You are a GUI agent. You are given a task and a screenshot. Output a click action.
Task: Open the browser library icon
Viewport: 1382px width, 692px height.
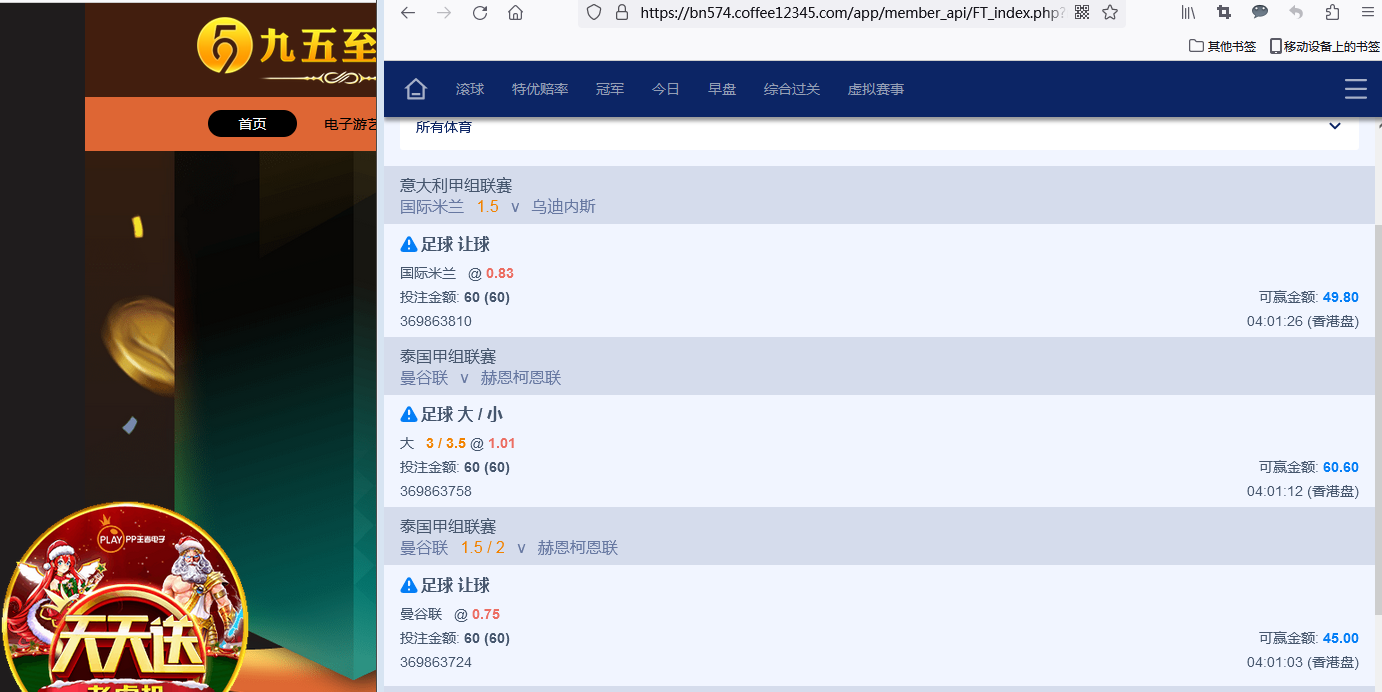1189,13
